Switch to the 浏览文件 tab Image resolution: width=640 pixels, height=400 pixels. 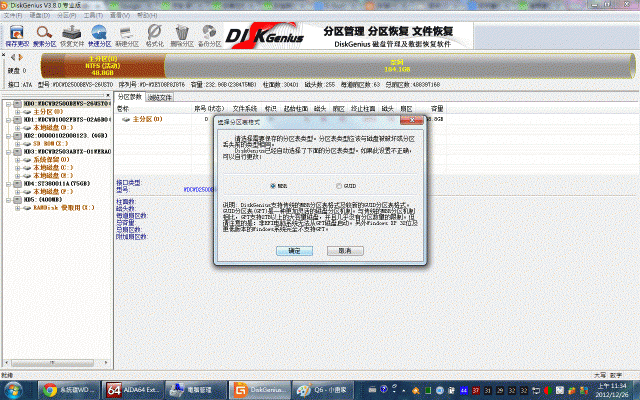(160, 97)
